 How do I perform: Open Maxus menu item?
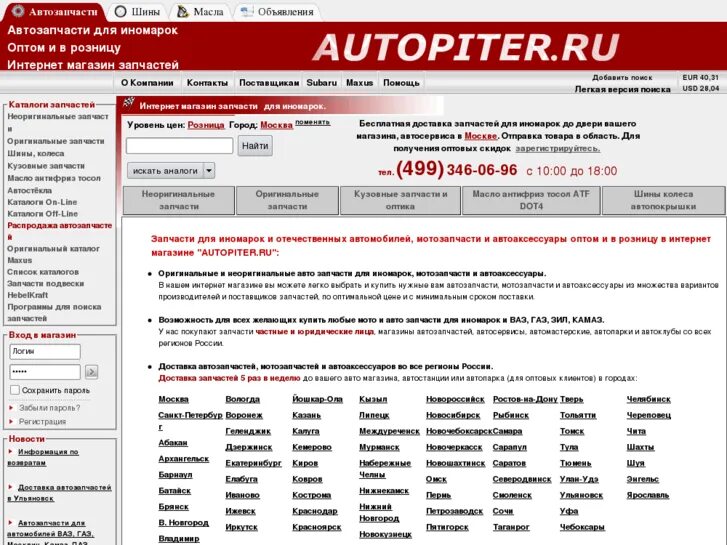359,83
